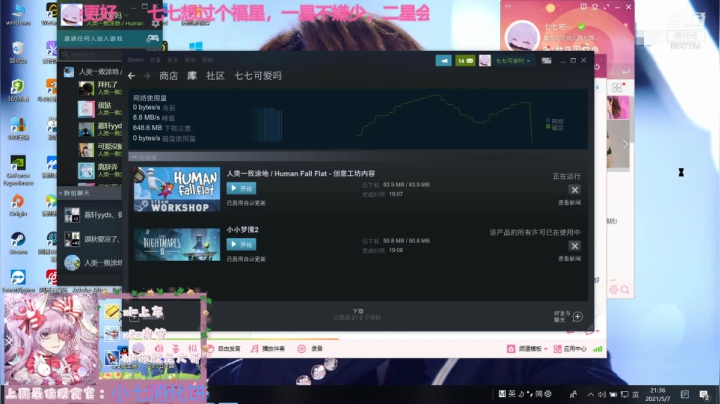Open 查看新闻 for Human Fall Flat
Image resolution: width=720 pixels, height=404 pixels.
pos(569,203)
